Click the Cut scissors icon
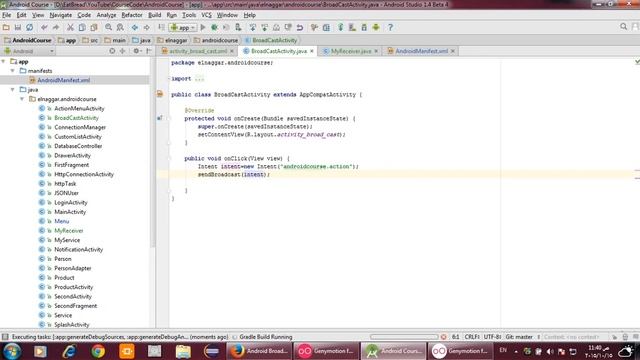640x360 pixels. pyautogui.click(x=70, y=27)
